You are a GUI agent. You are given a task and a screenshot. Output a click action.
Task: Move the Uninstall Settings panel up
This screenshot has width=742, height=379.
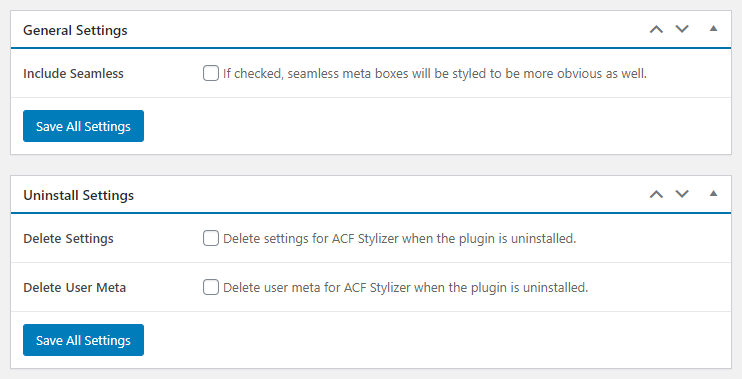coord(656,194)
